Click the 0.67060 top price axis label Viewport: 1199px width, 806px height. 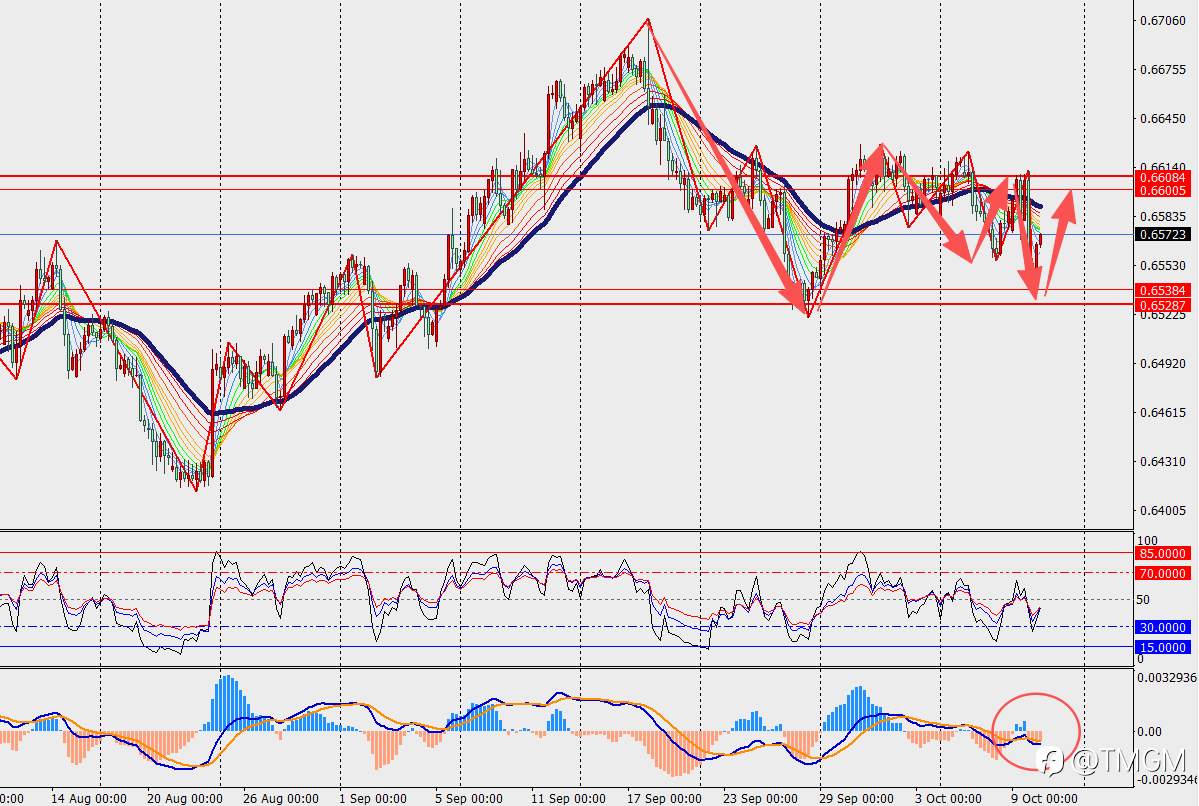[1162, 21]
